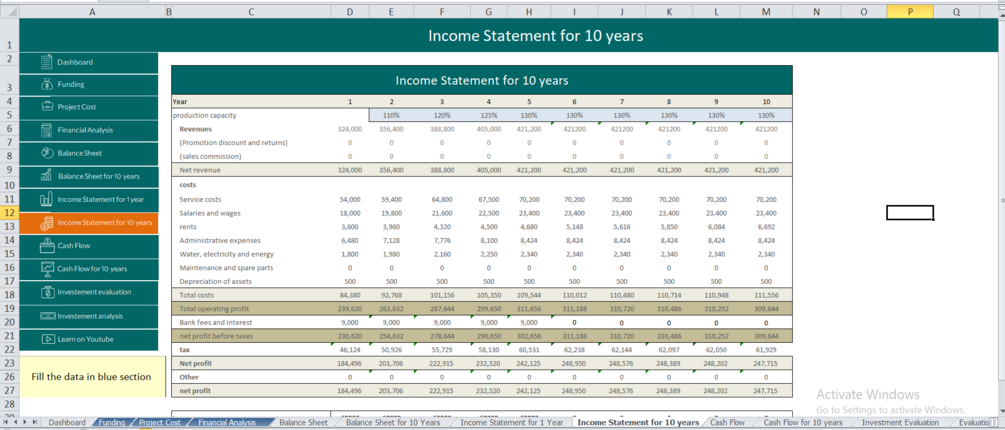Click the Balance Sheet for 10 years icon

(x=46, y=176)
